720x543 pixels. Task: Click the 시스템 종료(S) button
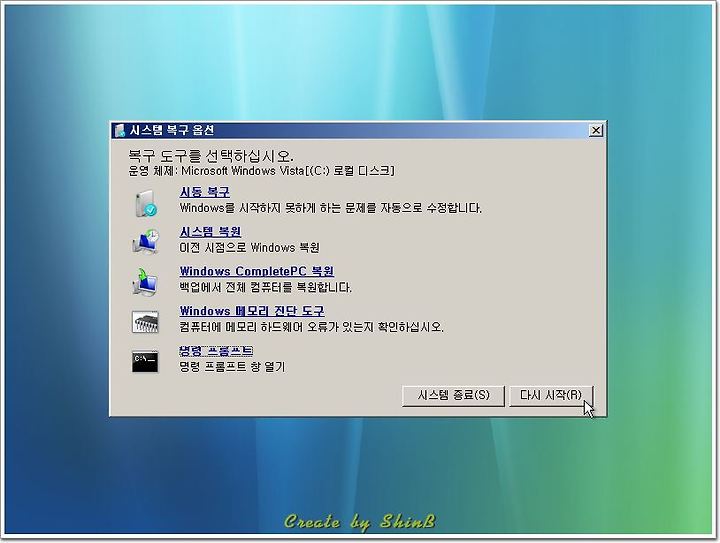[453, 396]
